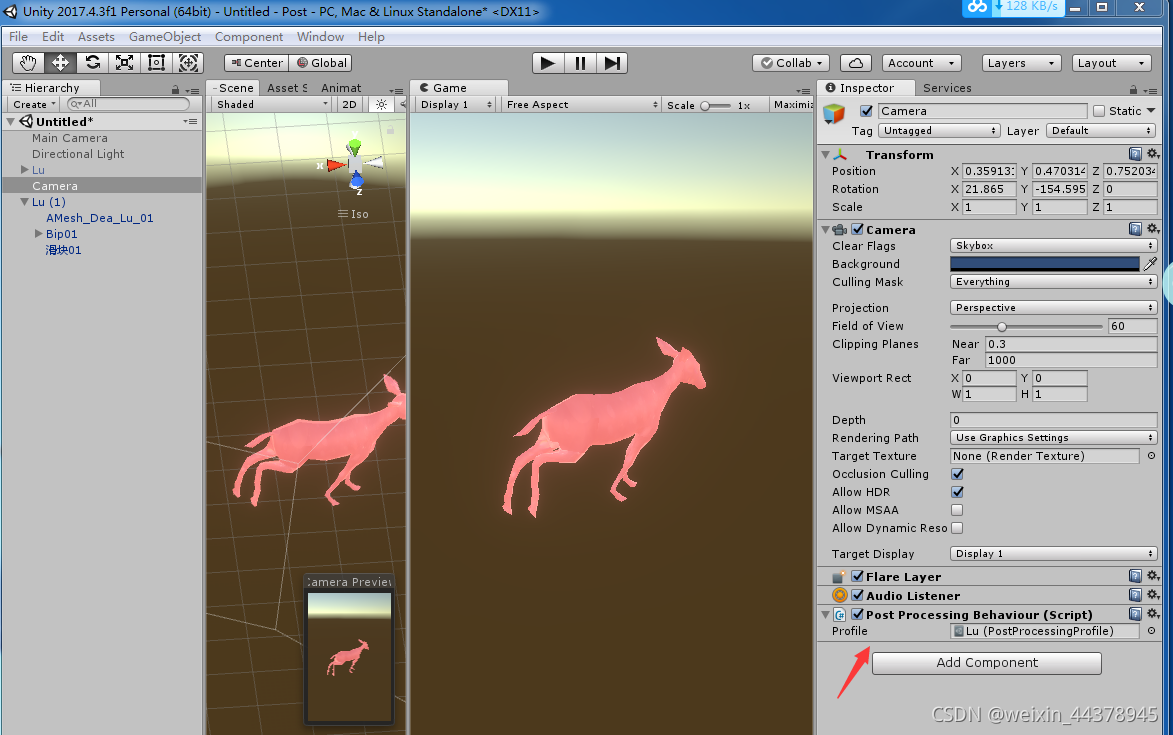The image size is (1173, 735).
Task: Select the Rotate tool
Action: coord(92,63)
